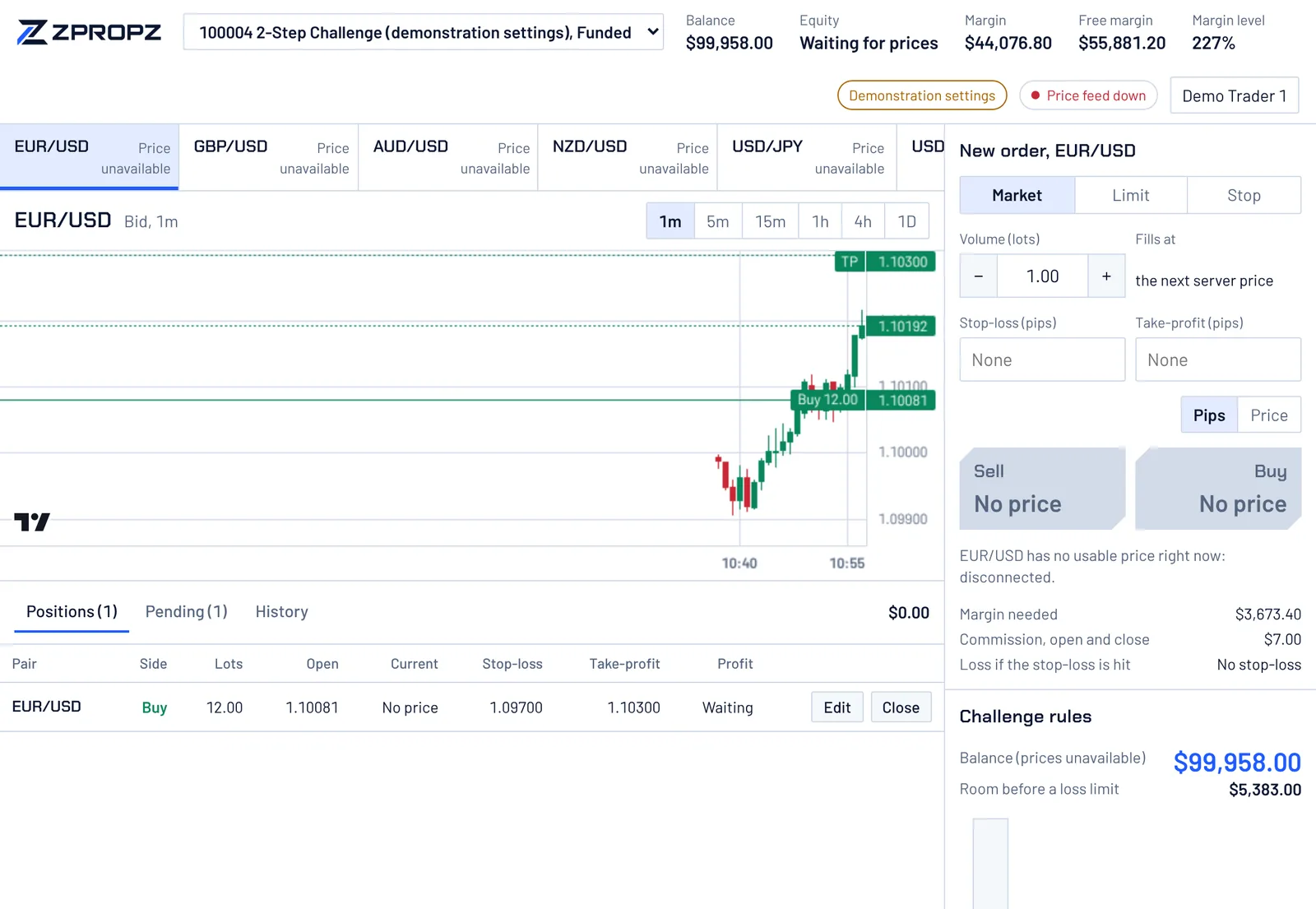The width and height of the screenshot is (1316, 909).
Task: Select the Pips unit toggle
Action: [1209, 415]
